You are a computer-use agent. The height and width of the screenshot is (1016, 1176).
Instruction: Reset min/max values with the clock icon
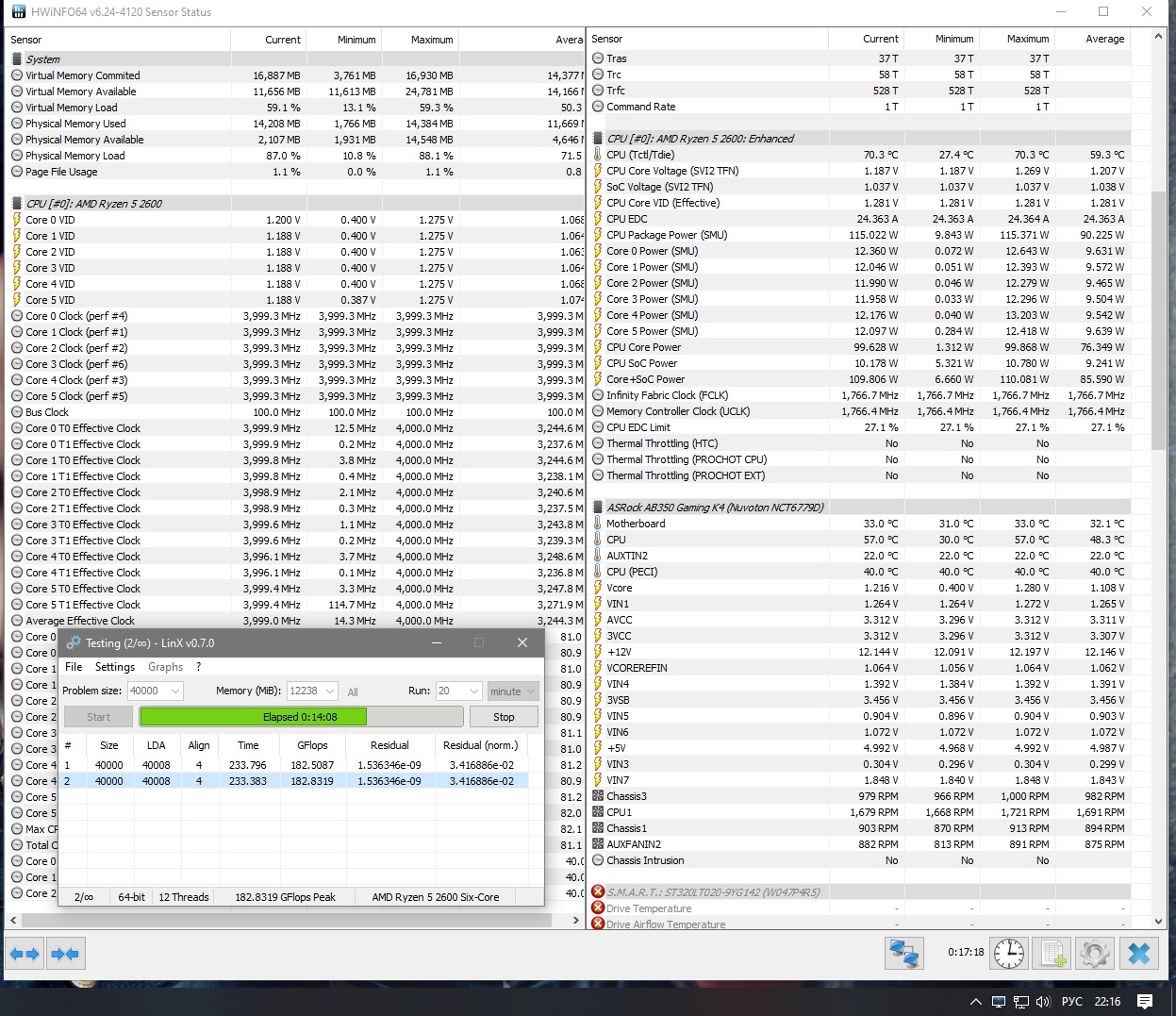click(x=1009, y=953)
